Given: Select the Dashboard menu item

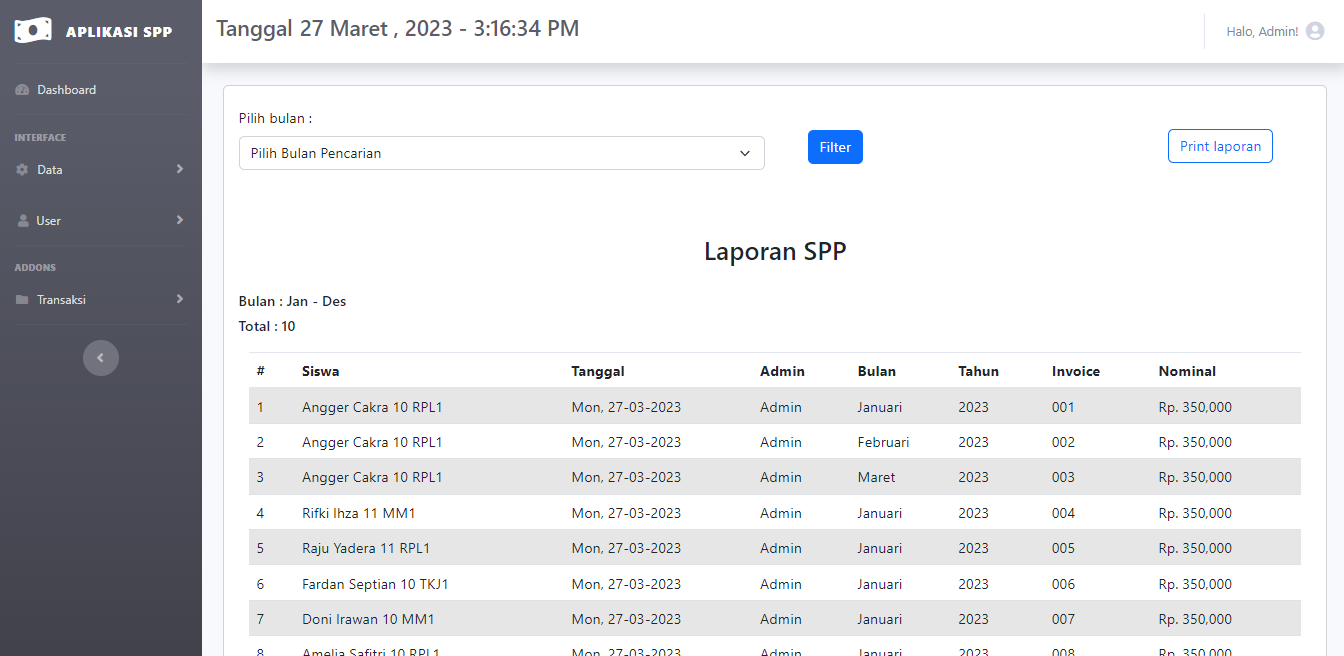Looking at the screenshot, I should 65,89.
